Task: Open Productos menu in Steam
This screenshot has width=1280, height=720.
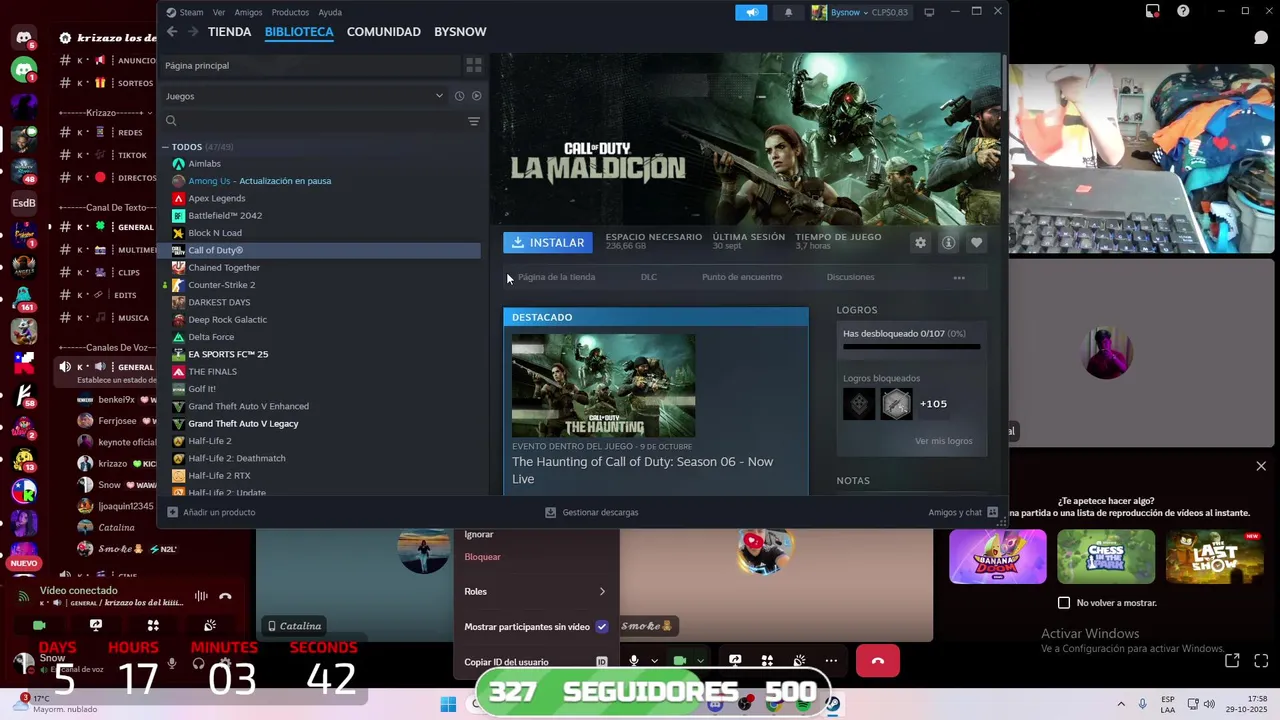Action: [x=290, y=12]
